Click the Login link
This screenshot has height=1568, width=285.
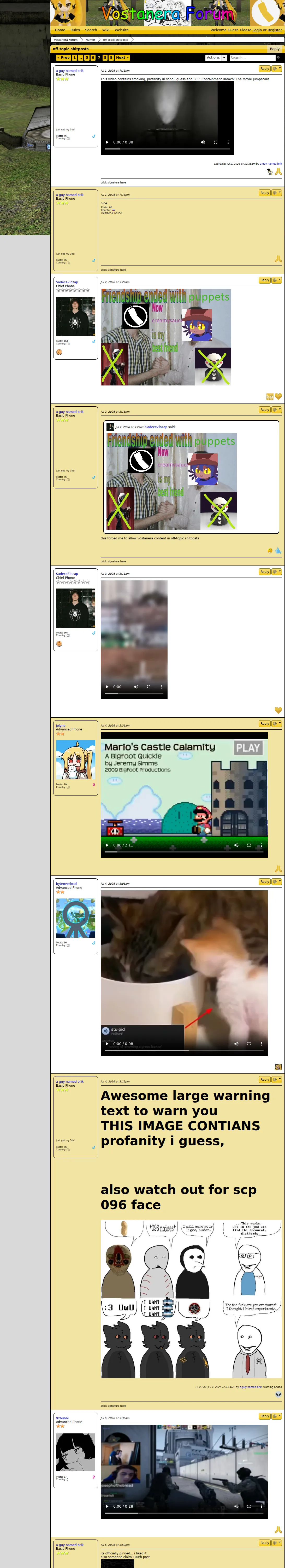click(x=257, y=30)
